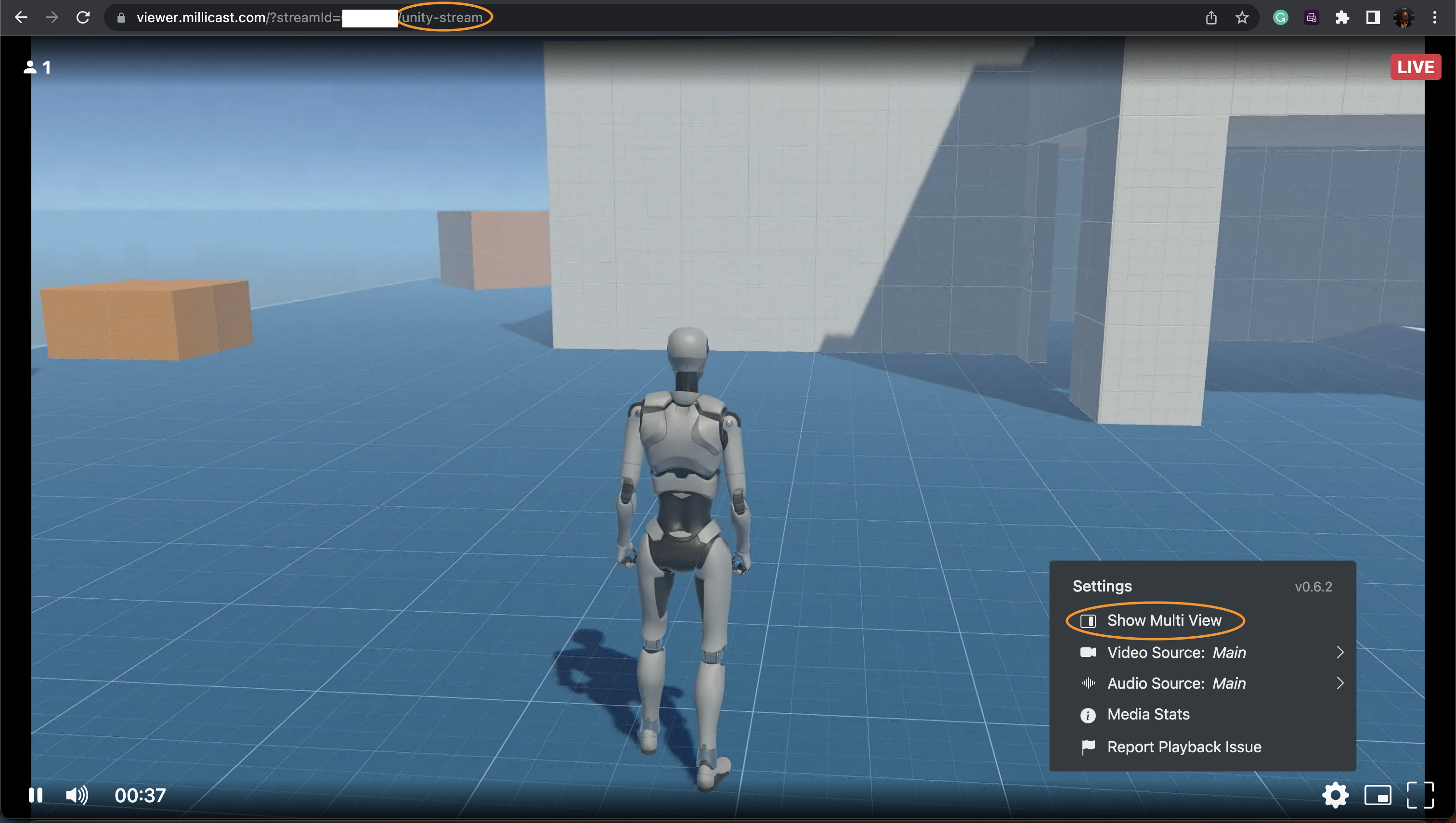Go back to previous page
This screenshot has width=1456, height=823.
pos(22,17)
